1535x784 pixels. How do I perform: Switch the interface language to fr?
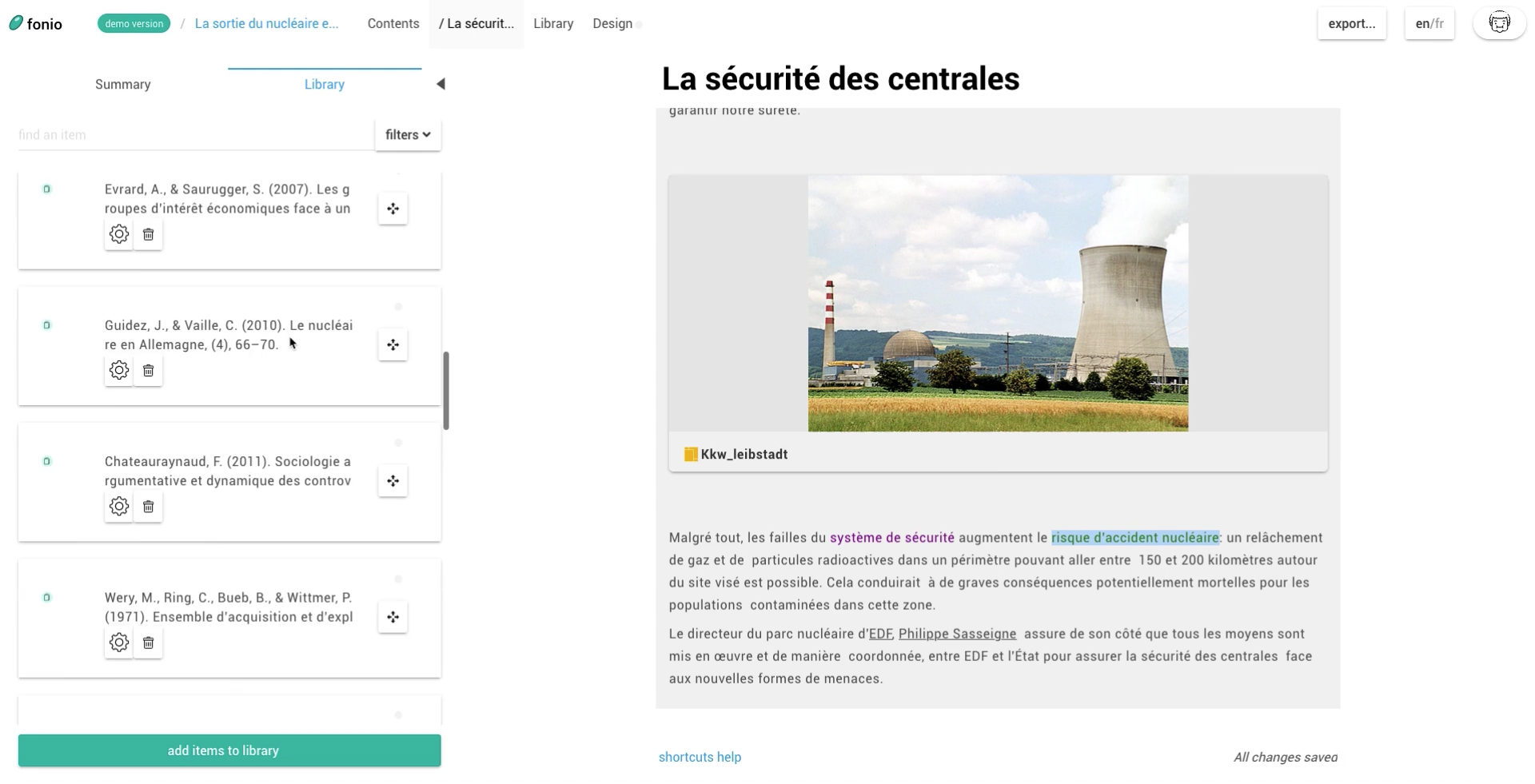point(1437,23)
